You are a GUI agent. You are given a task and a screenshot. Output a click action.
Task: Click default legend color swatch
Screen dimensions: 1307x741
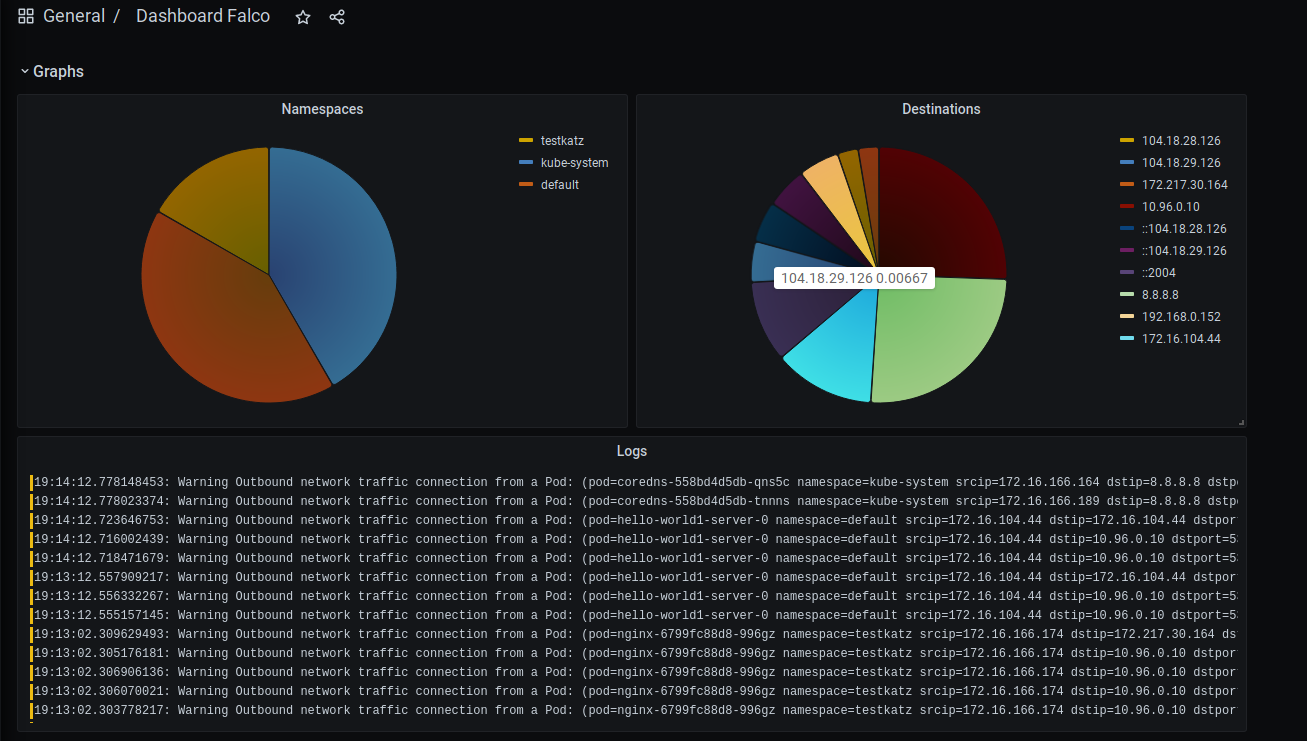pyautogui.click(x=526, y=185)
